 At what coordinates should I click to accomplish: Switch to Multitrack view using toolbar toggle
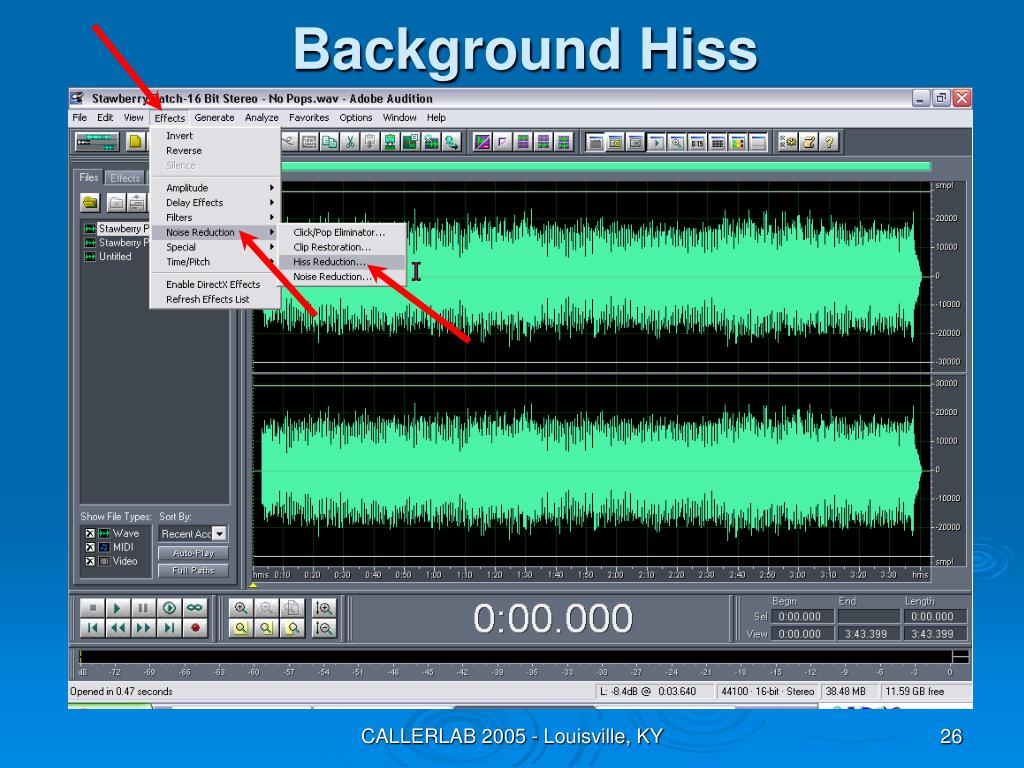[x=97, y=142]
